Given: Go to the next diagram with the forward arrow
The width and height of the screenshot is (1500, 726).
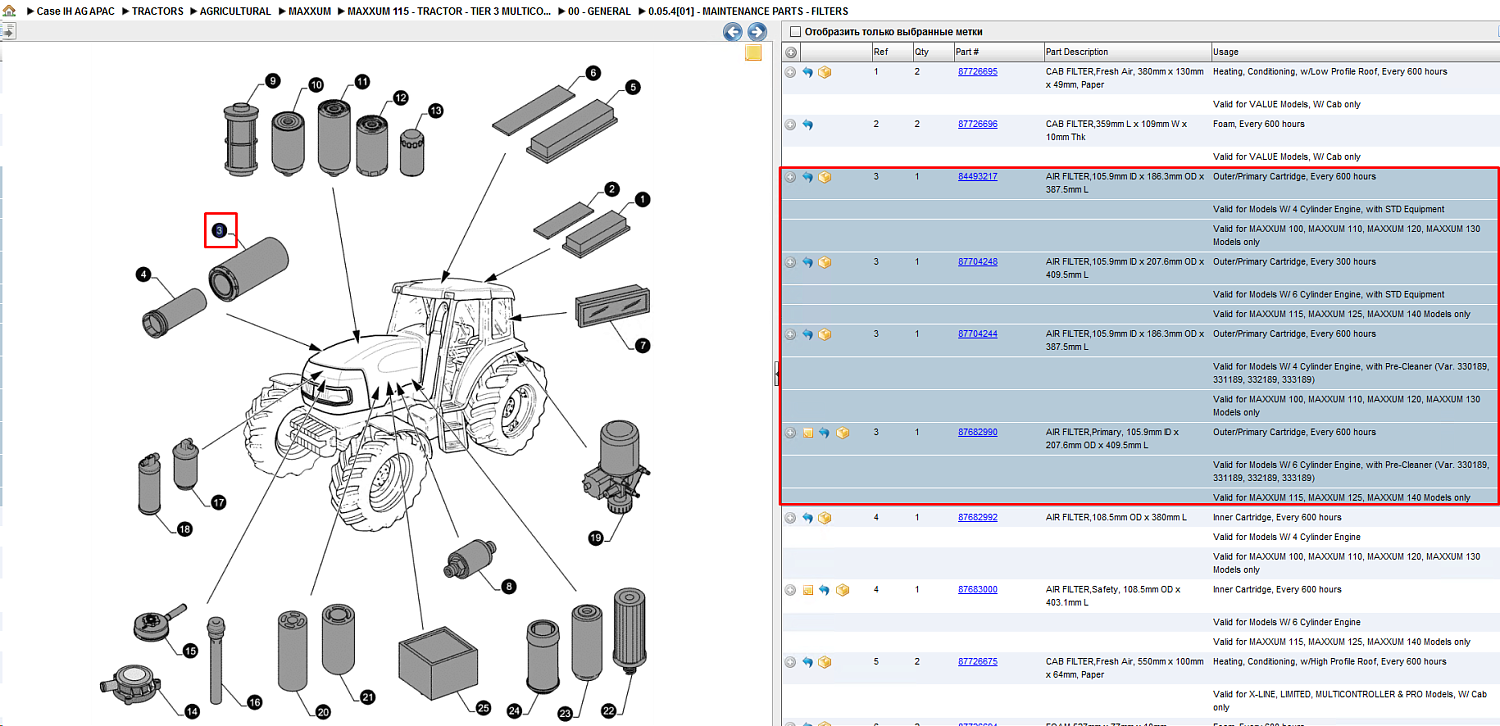Looking at the screenshot, I should 757,32.
